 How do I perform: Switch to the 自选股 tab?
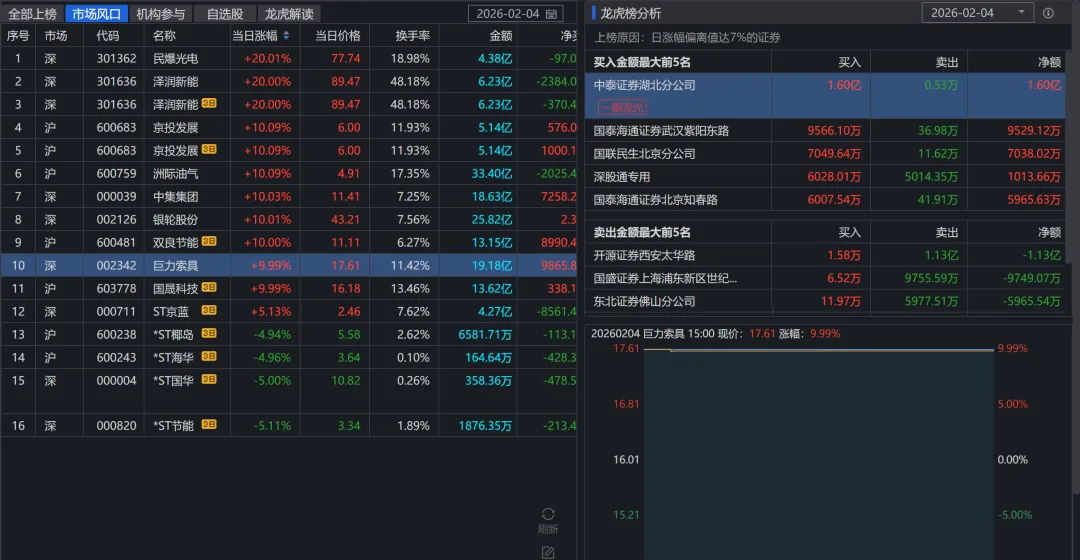pyautogui.click(x=225, y=14)
